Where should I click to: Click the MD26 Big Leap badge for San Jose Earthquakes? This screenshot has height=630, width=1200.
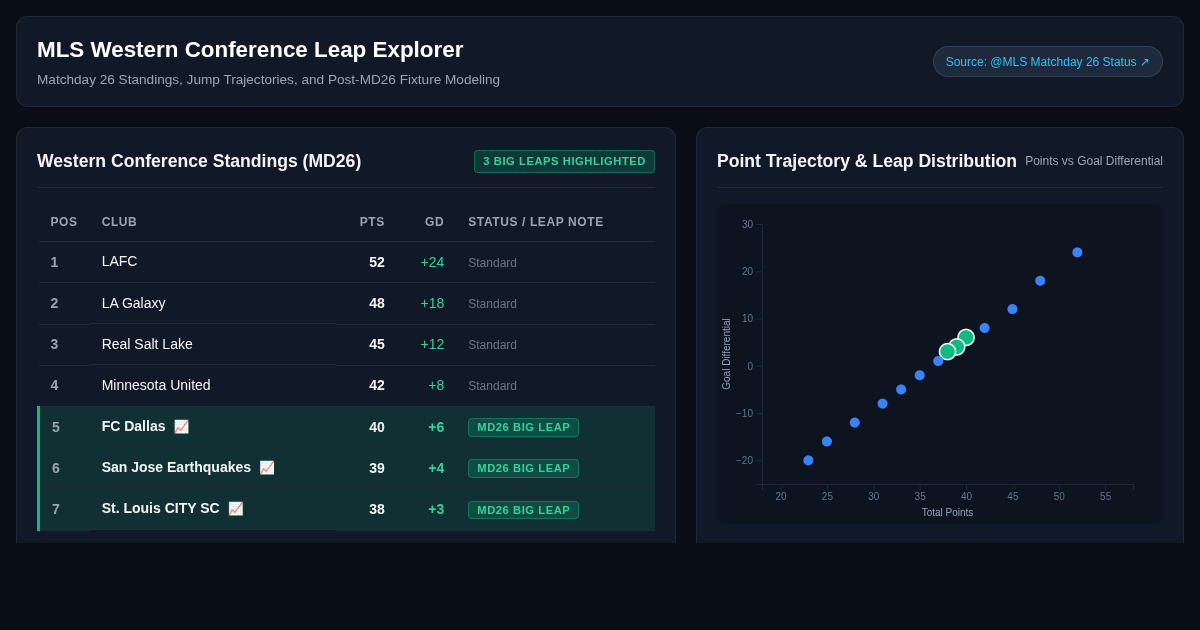[x=523, y=468]
